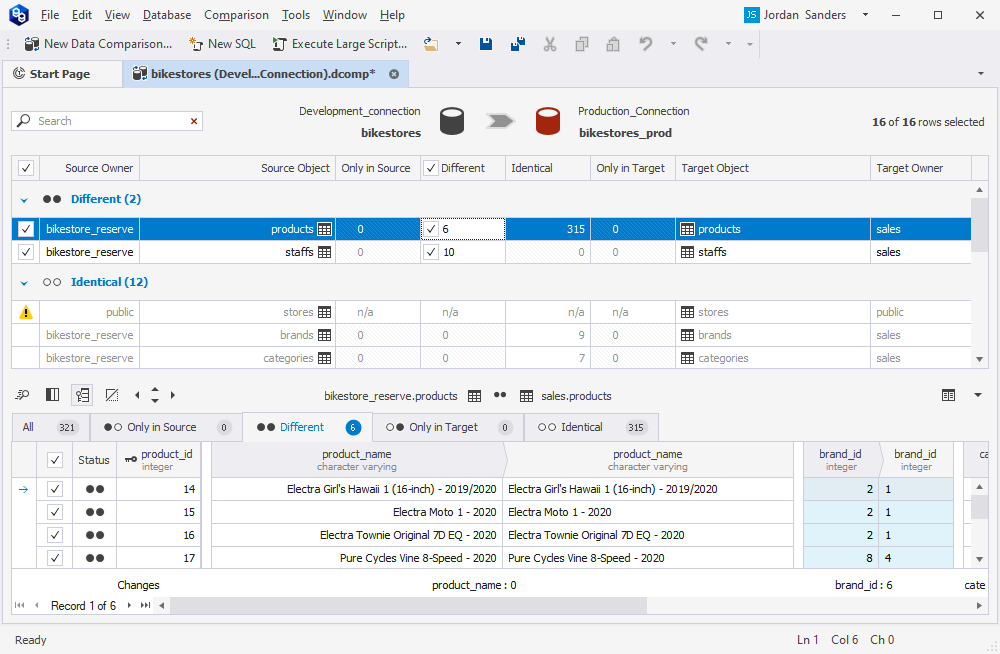
Task: Open a New SQL document
Action: point(223,44)
